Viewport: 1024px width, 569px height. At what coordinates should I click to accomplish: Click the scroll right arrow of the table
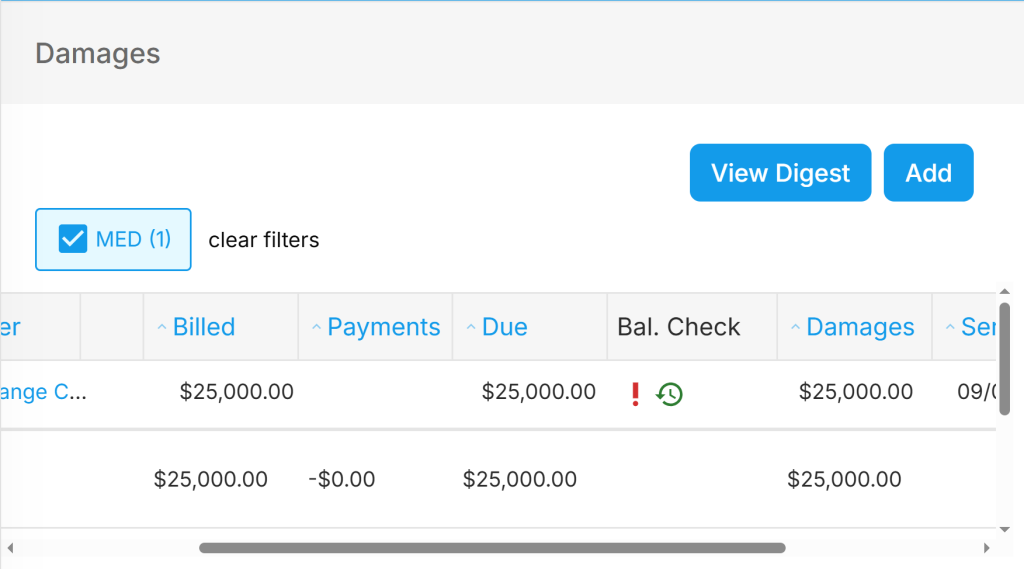pyautogui.click(x=986, y=548)
